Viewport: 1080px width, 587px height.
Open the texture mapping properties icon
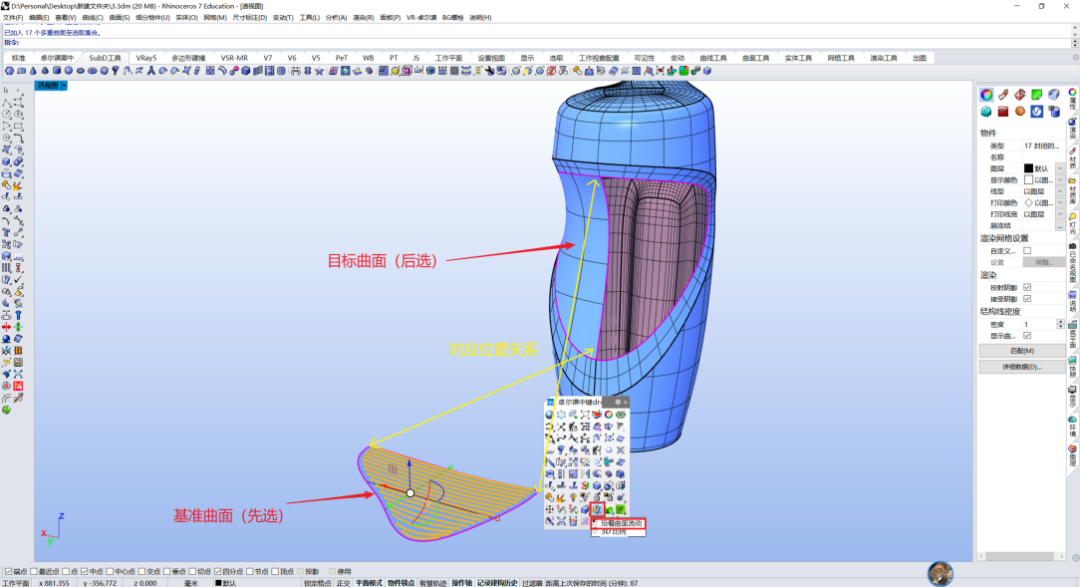[1020, 95]
